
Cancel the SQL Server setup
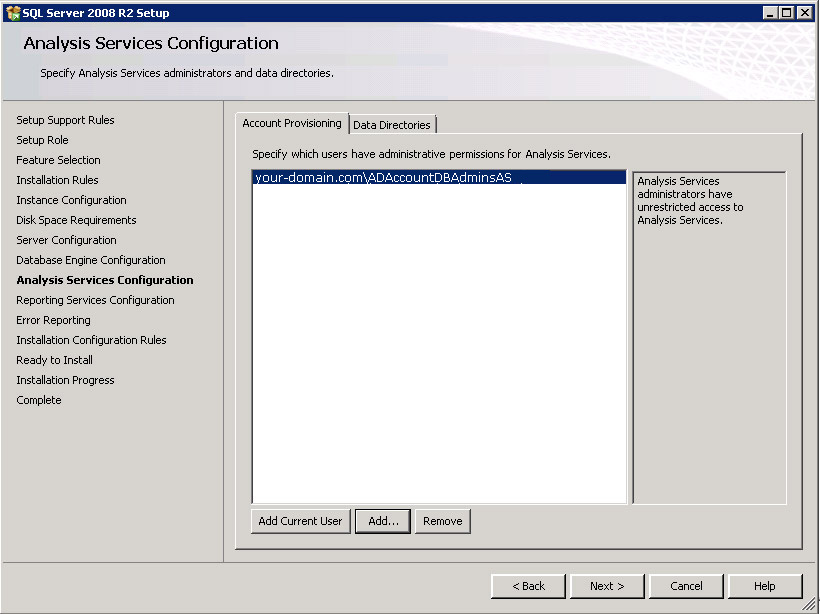click(686, 586)
